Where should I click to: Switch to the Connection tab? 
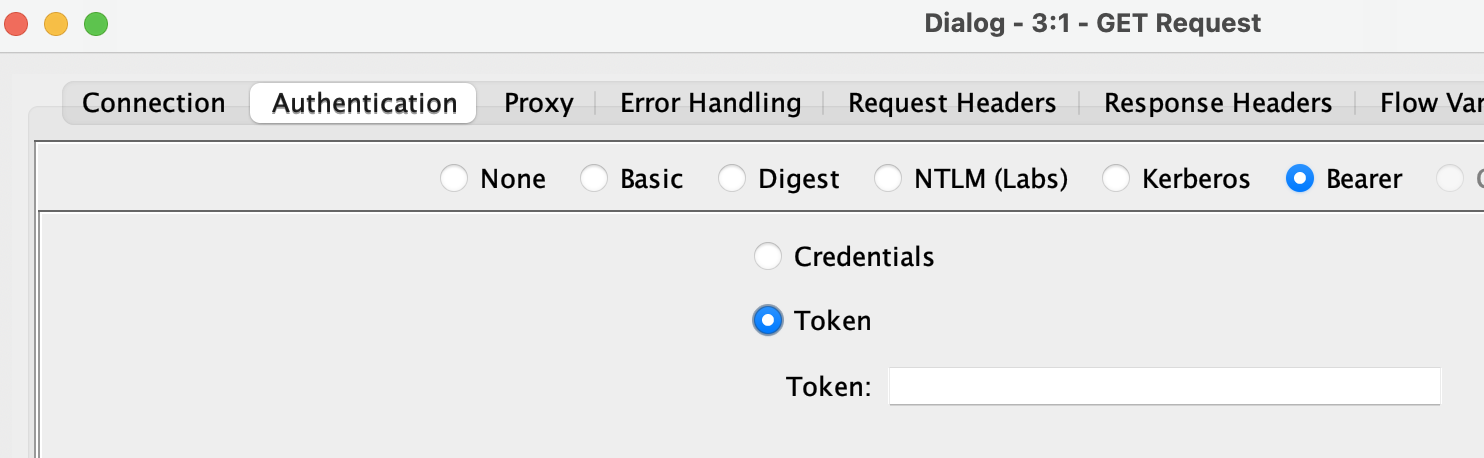click(x=154, y=103)
